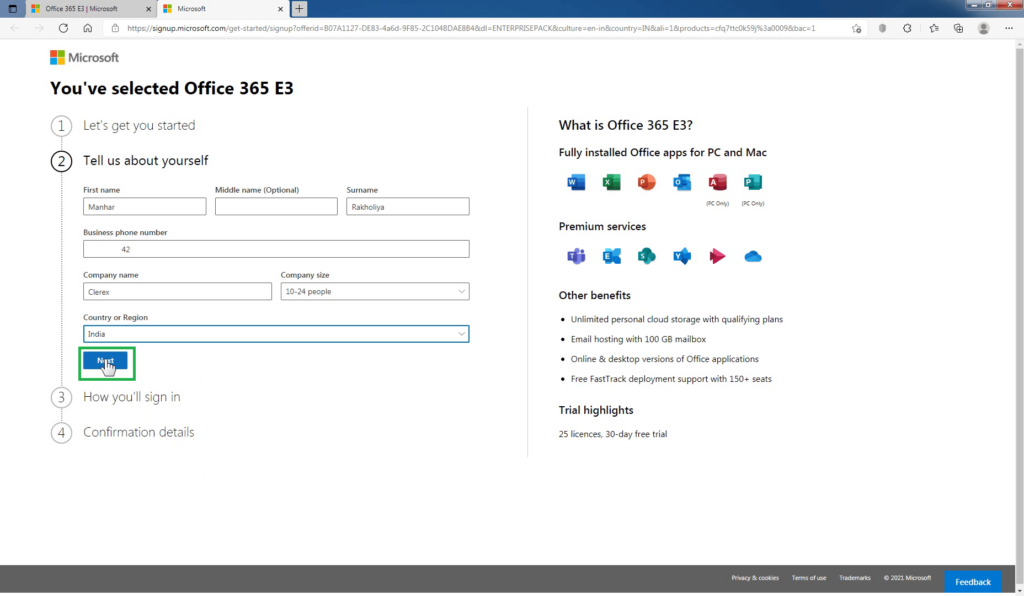Click the Microsoft Teams service icon
This screenshot has height=596, width=1024.
pyautogui.click(x=576, y=256)
